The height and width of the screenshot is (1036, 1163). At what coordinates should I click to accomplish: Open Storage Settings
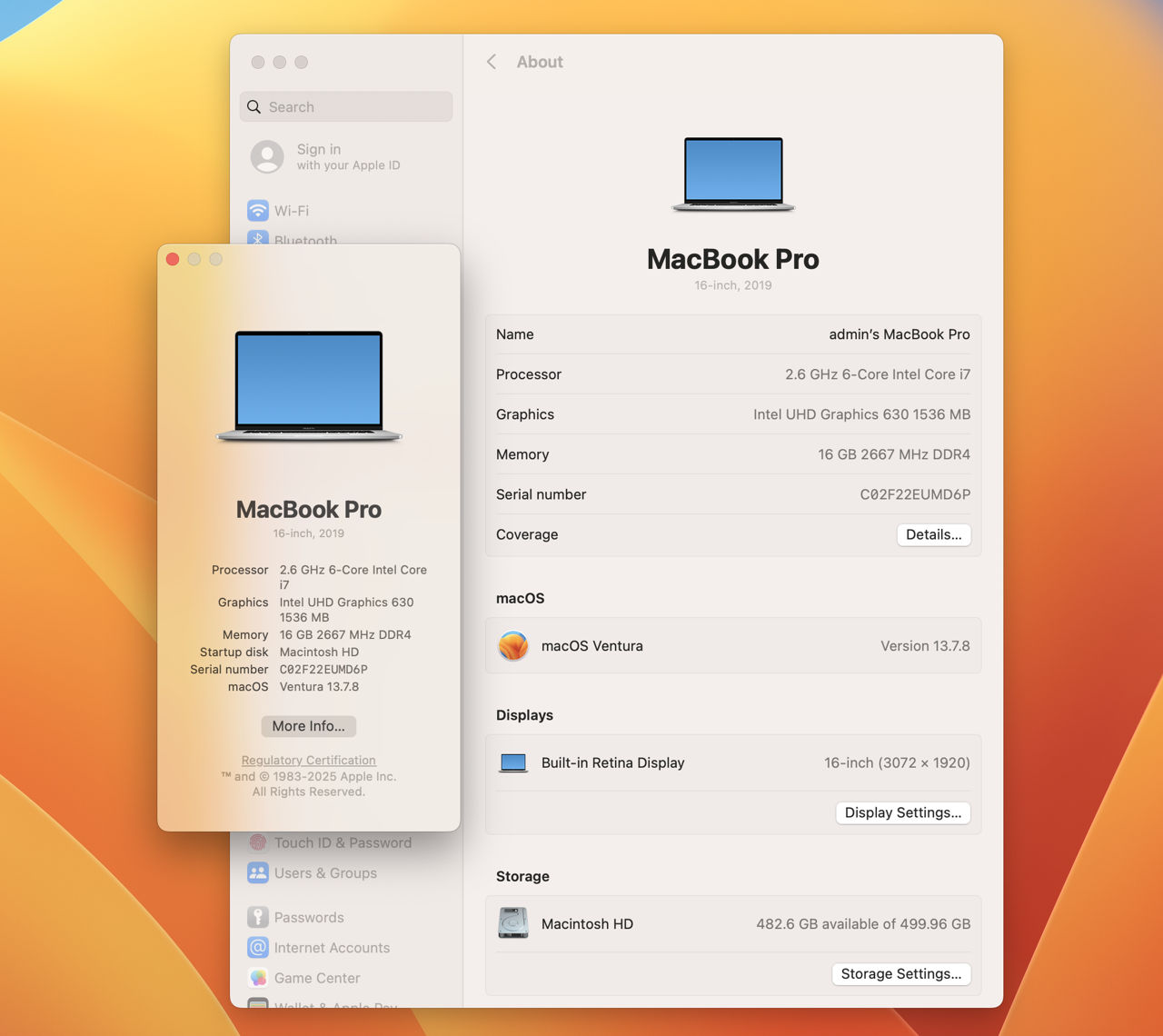pyautogui.click(x=900, y=973)
